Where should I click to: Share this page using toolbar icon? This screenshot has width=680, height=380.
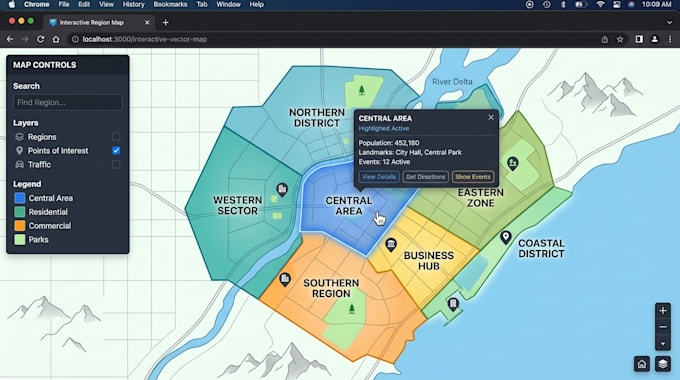click(x=605, y=39)
